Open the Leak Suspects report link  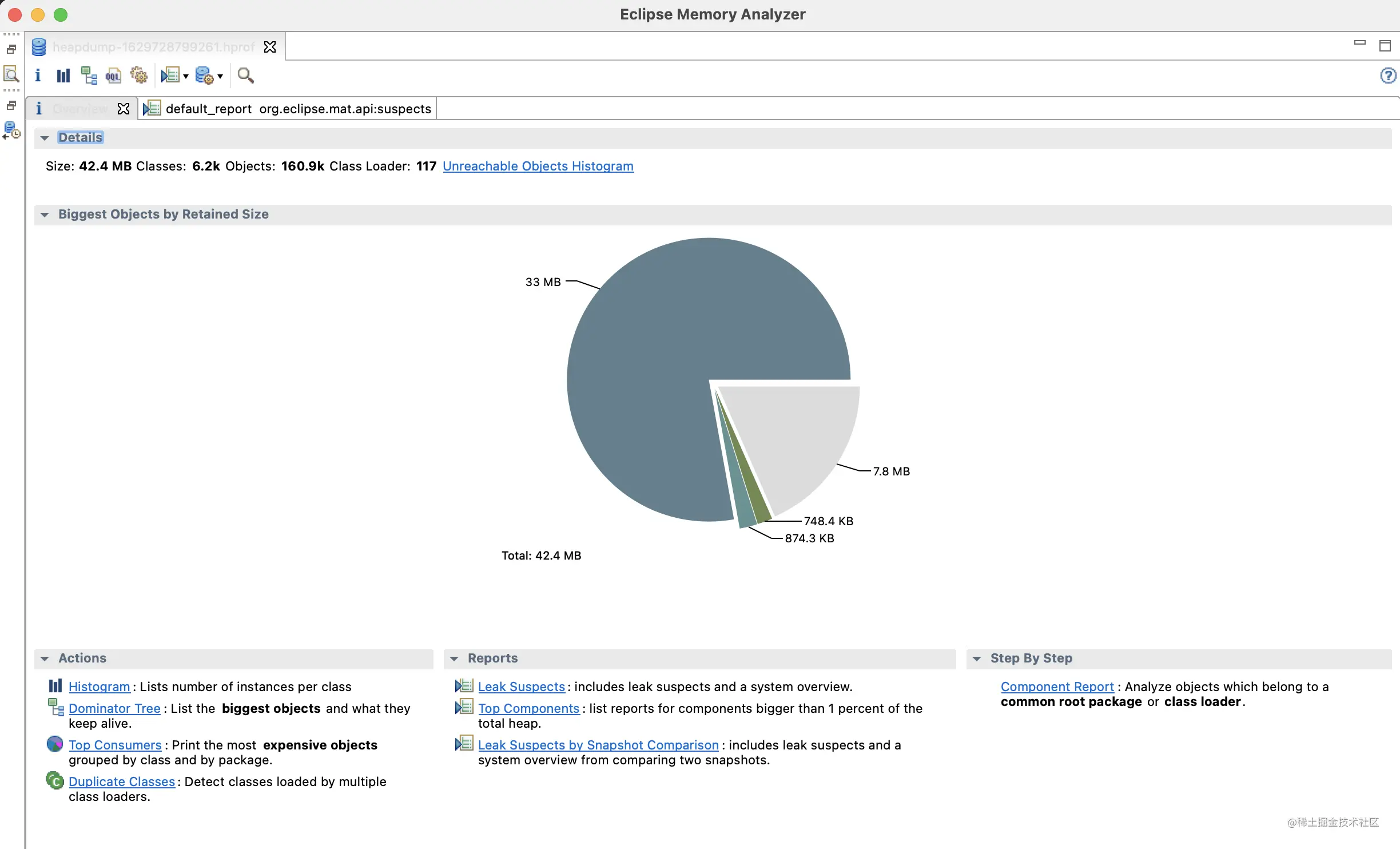[x=522, y=687]
